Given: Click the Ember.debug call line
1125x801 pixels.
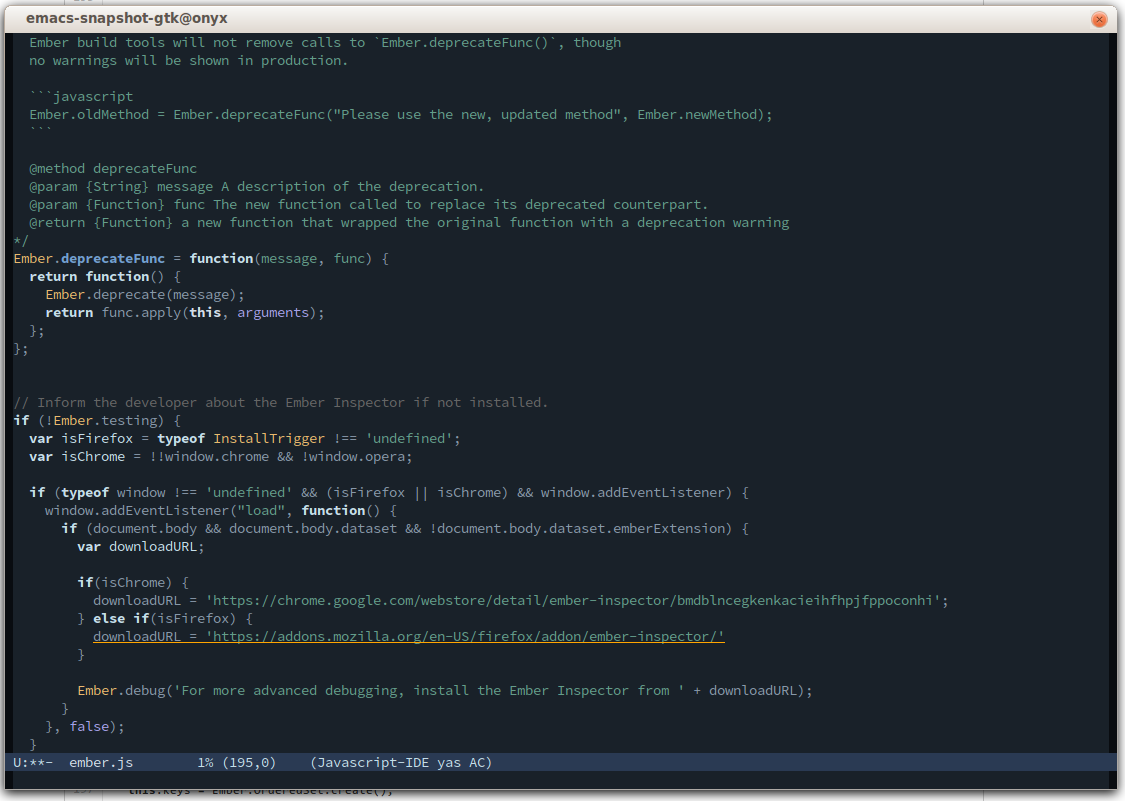Looking at the screenshot, I should click(x=445, y=690).
